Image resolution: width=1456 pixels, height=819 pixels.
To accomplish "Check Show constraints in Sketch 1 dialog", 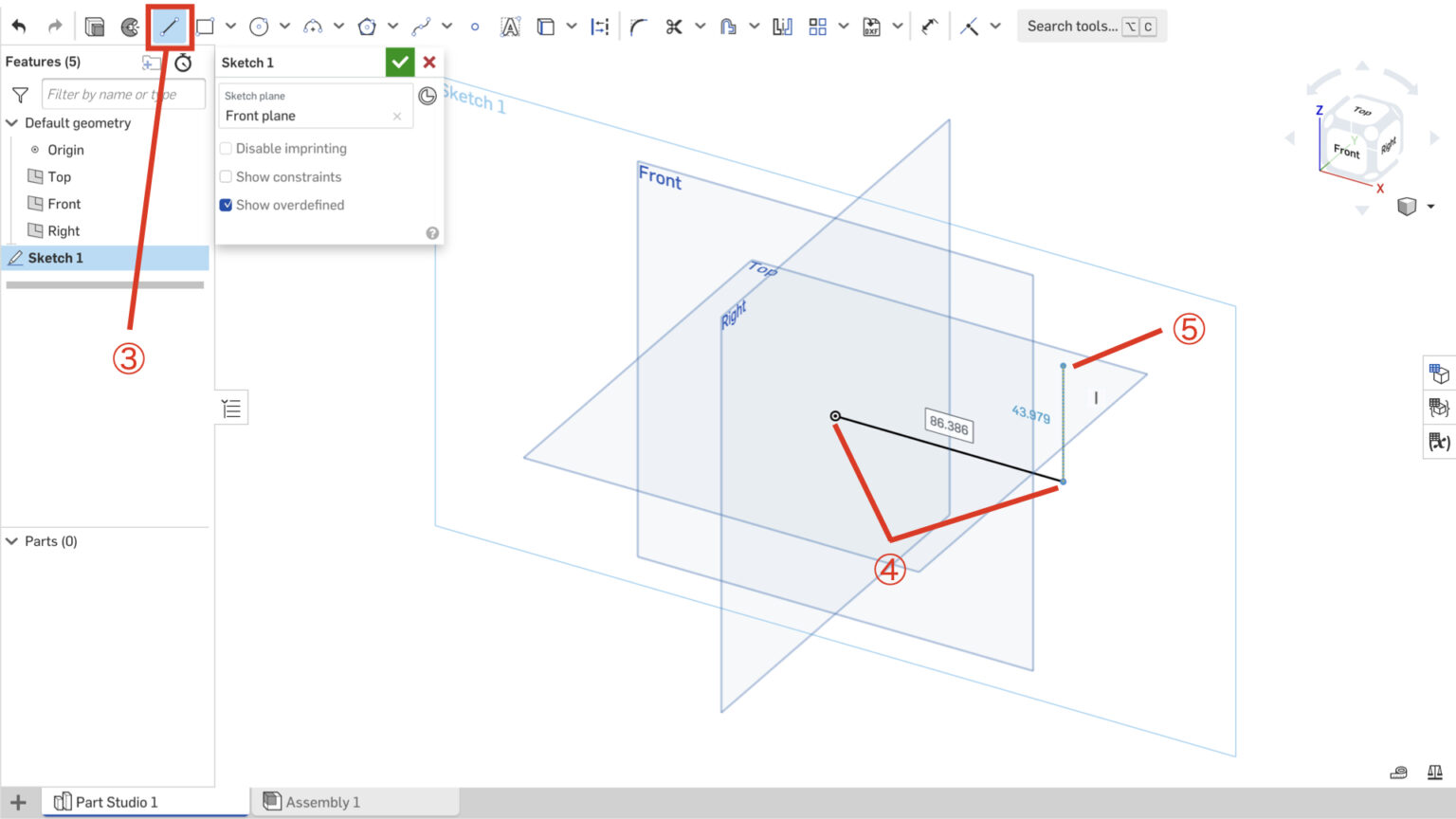I will click(x=226, y=176).
